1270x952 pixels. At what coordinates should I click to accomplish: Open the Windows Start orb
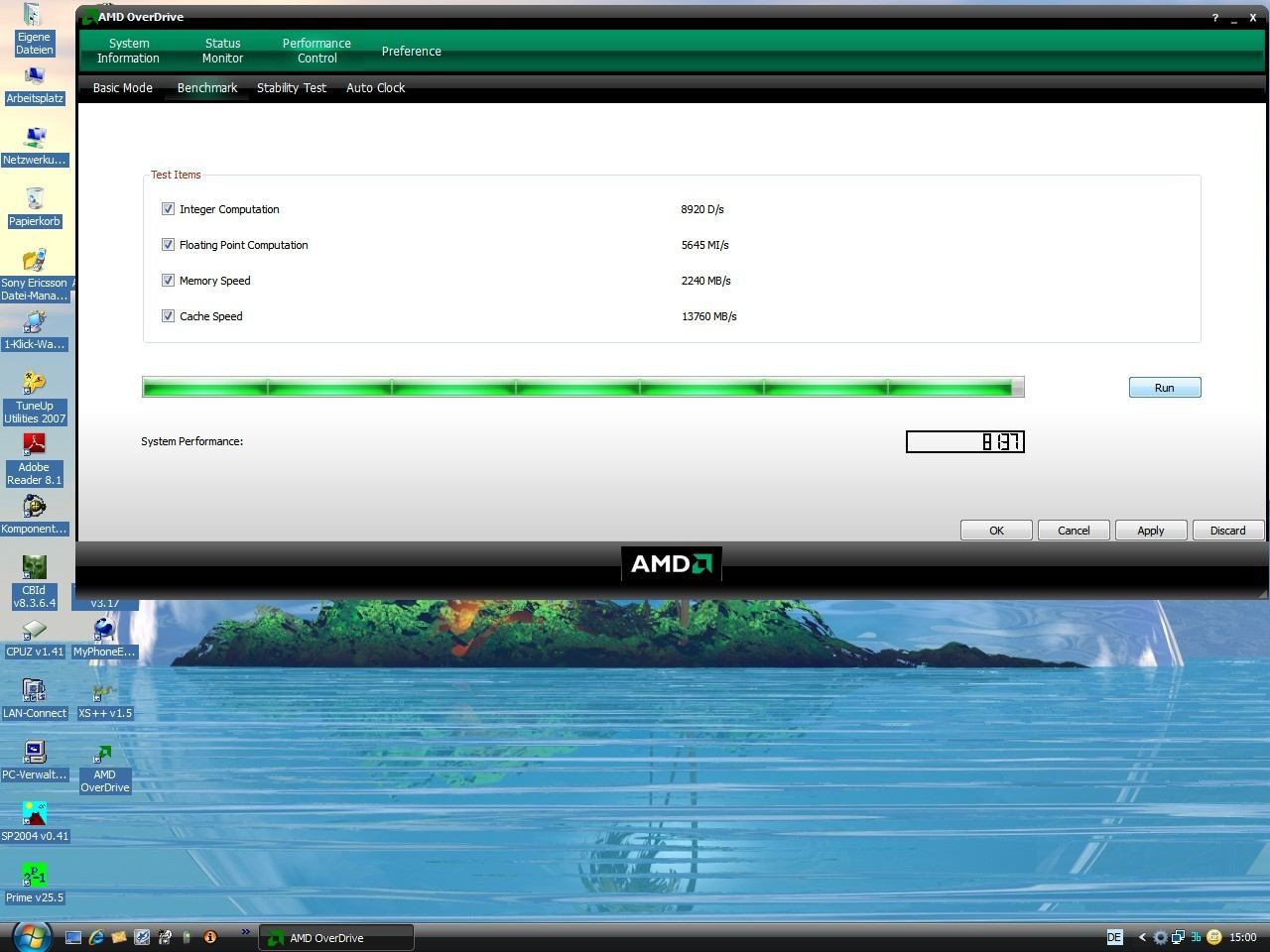click(x=31, y=936)
